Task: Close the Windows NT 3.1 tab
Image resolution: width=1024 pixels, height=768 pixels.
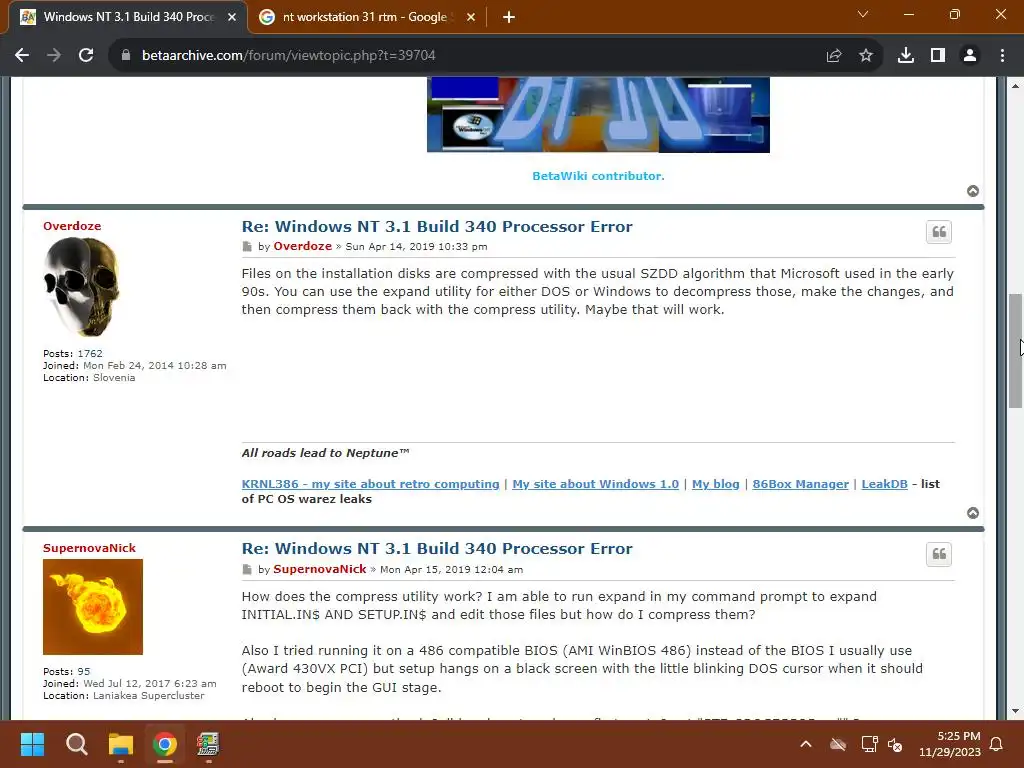Action: 232,17
